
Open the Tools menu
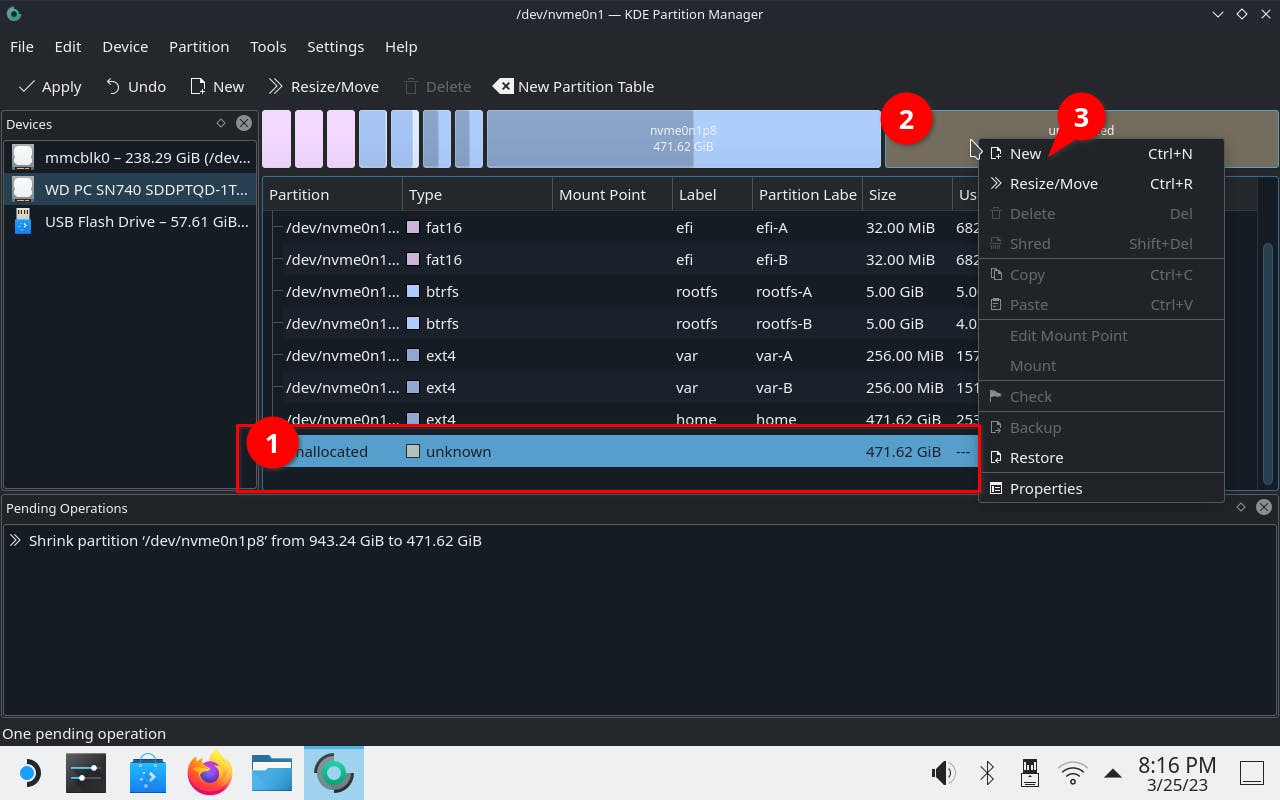[x=268, y=47]
